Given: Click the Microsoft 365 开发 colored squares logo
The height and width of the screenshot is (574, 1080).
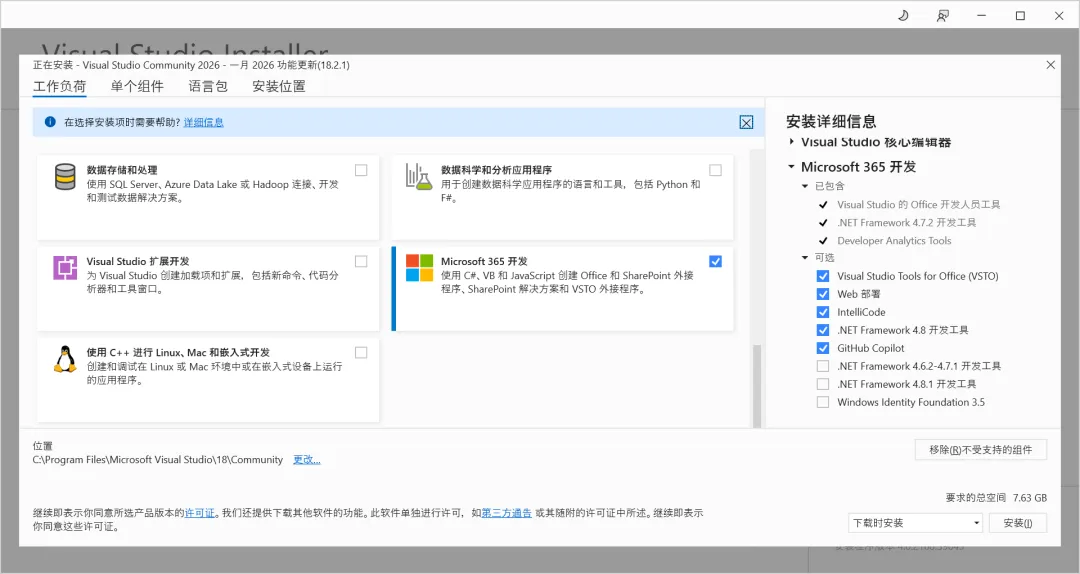Looking at the screenshot, I should [419, 267].
